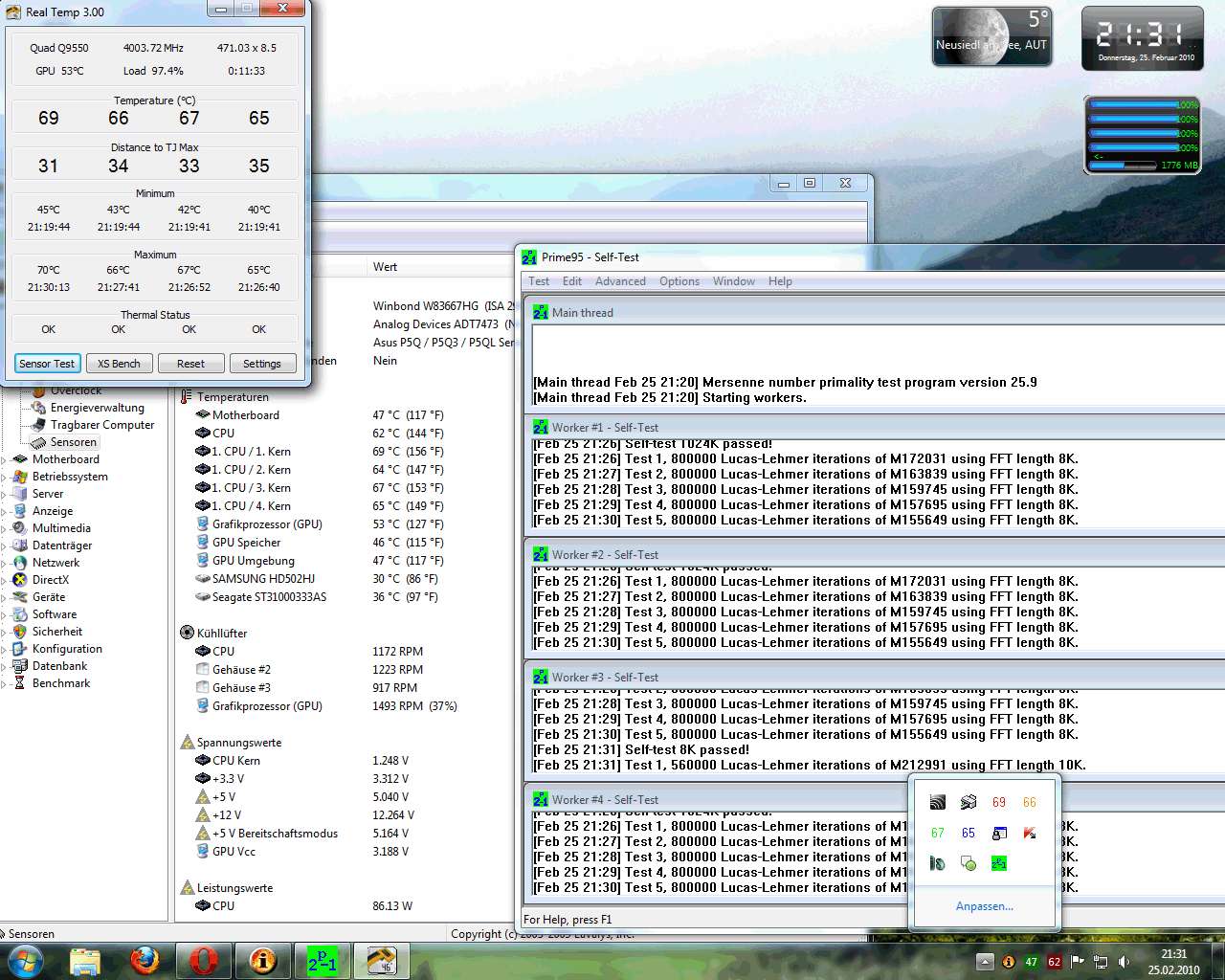Image resolution: width=1225 pixels, height=980 pixels.
Task: Select Sensoren in the Everest tree
Action: (74, 442)
